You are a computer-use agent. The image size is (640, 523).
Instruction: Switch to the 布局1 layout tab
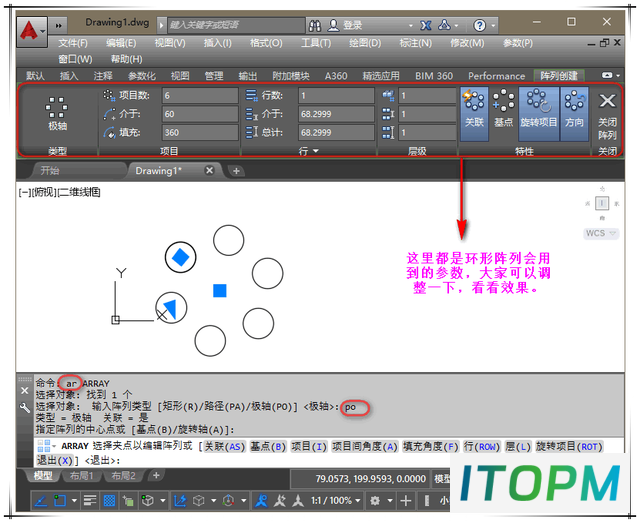pyautogui.click(x=82, y=476)
